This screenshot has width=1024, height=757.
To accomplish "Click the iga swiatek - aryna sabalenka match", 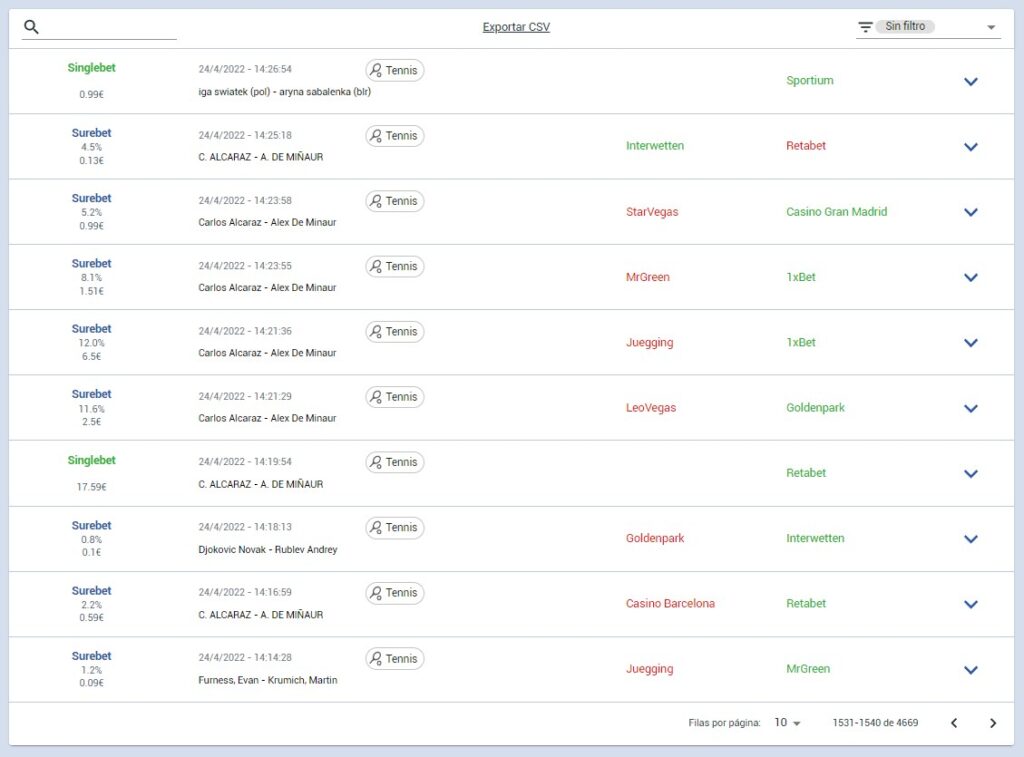I will click(285, 92).
